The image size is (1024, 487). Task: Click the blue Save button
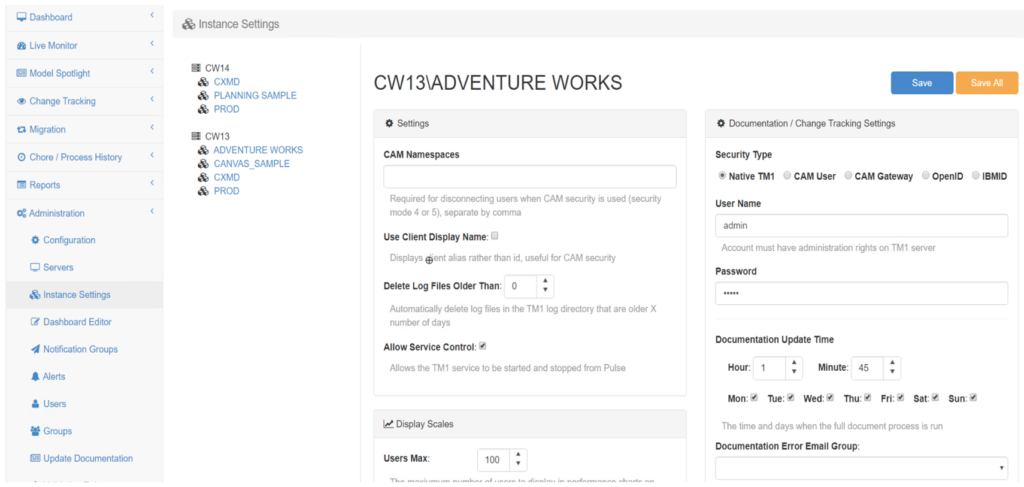pyautogui.click(x=921, y=83)
